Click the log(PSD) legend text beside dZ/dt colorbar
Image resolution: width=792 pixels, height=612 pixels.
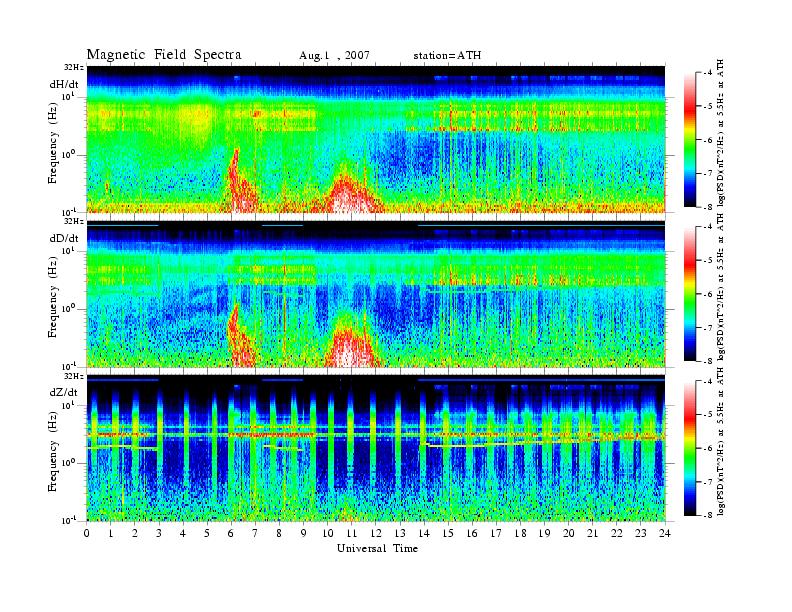(x=722, y=441)
